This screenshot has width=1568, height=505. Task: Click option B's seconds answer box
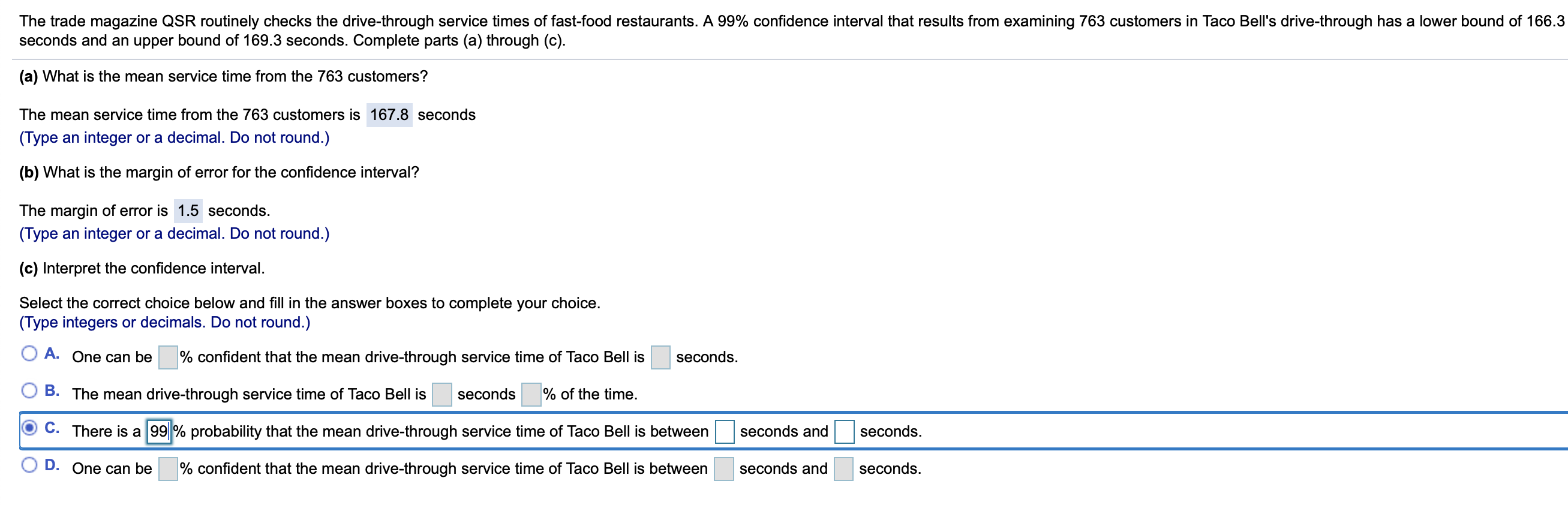[x=442, y=395]
